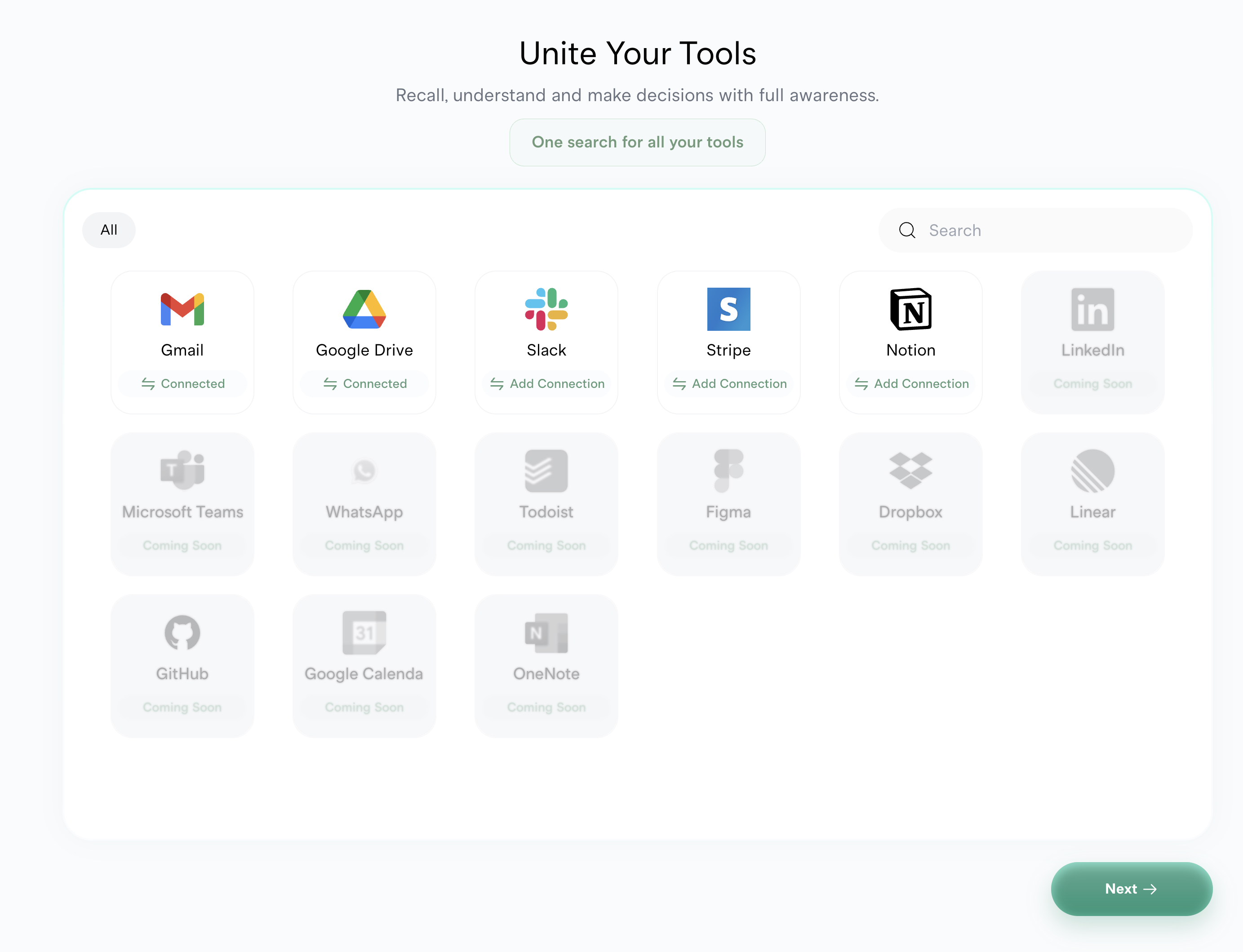Image resolution: width=1243 pixels, height=952 pixels.
Task: Click the Figma logo icon
Action: 728,470
